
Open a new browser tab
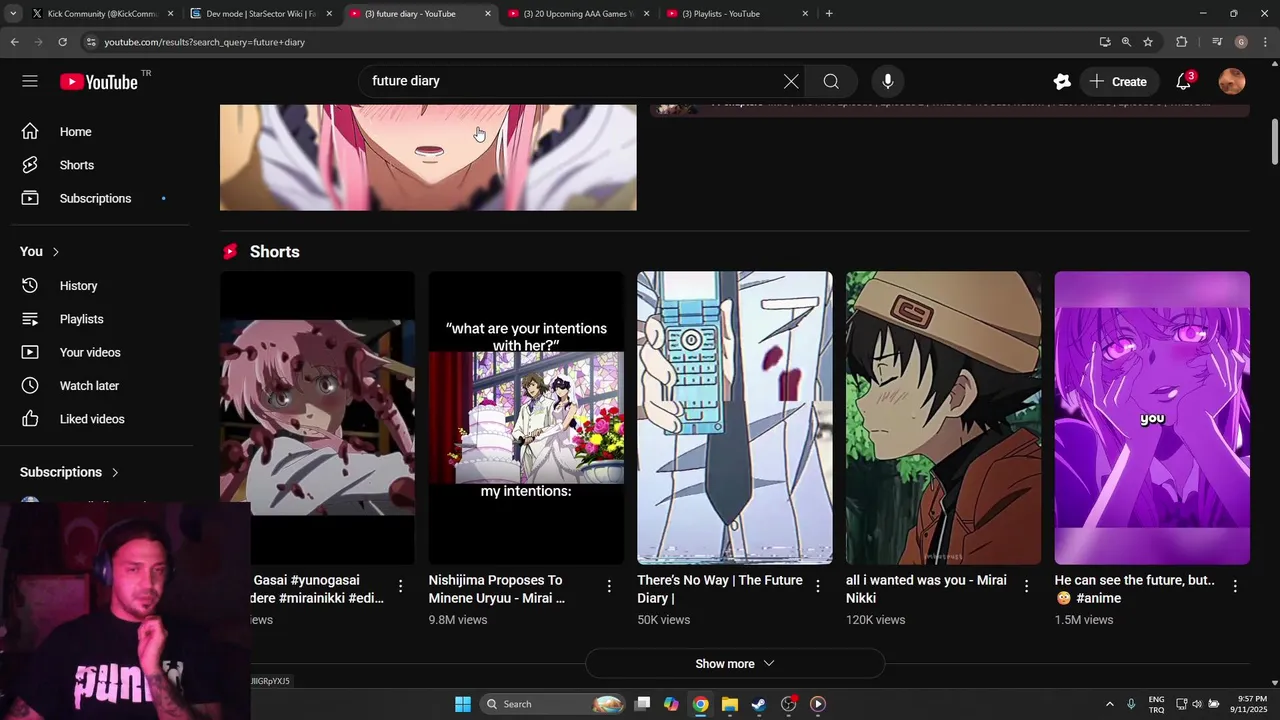coord(829,14)
